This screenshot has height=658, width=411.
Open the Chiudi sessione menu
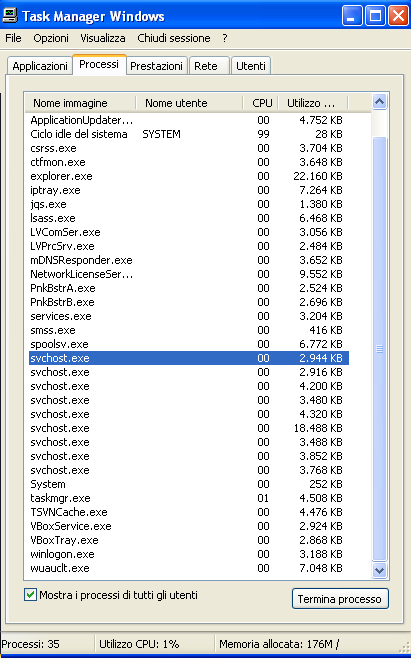click(174, 38)
